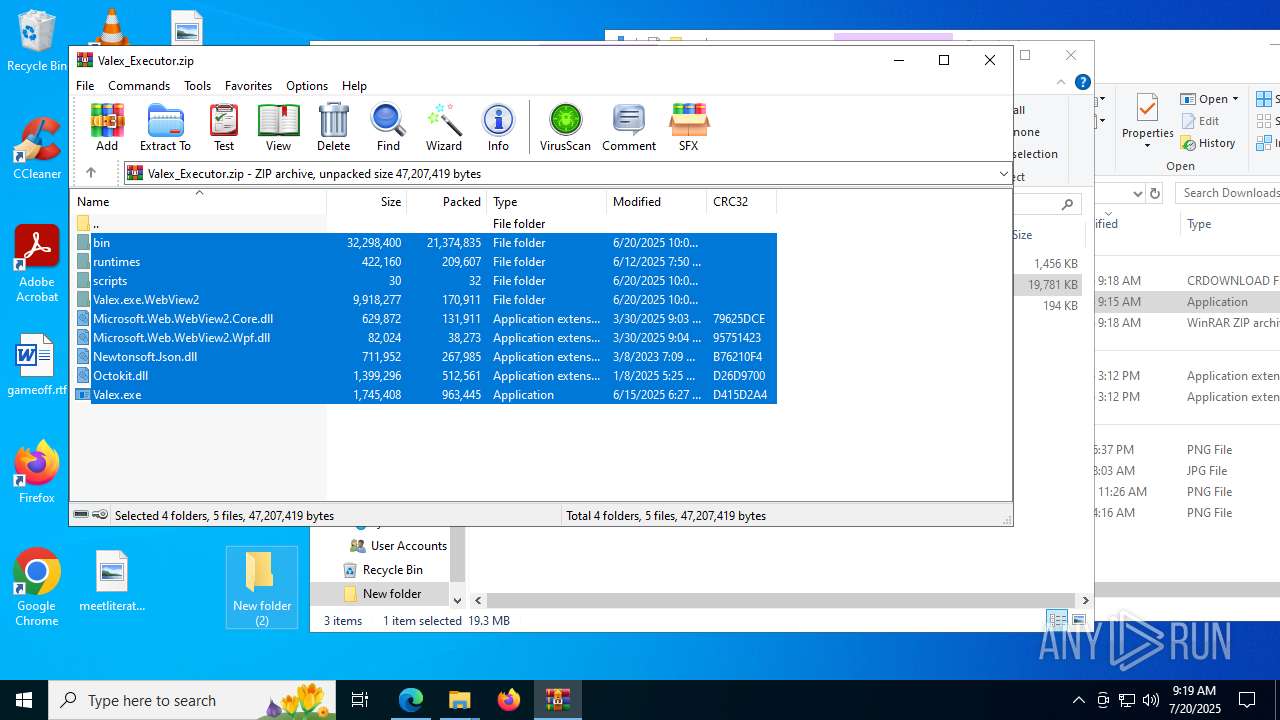Run the Test archive tool
The height and width of the screenshot is (720, 1280).
point(224,127)
